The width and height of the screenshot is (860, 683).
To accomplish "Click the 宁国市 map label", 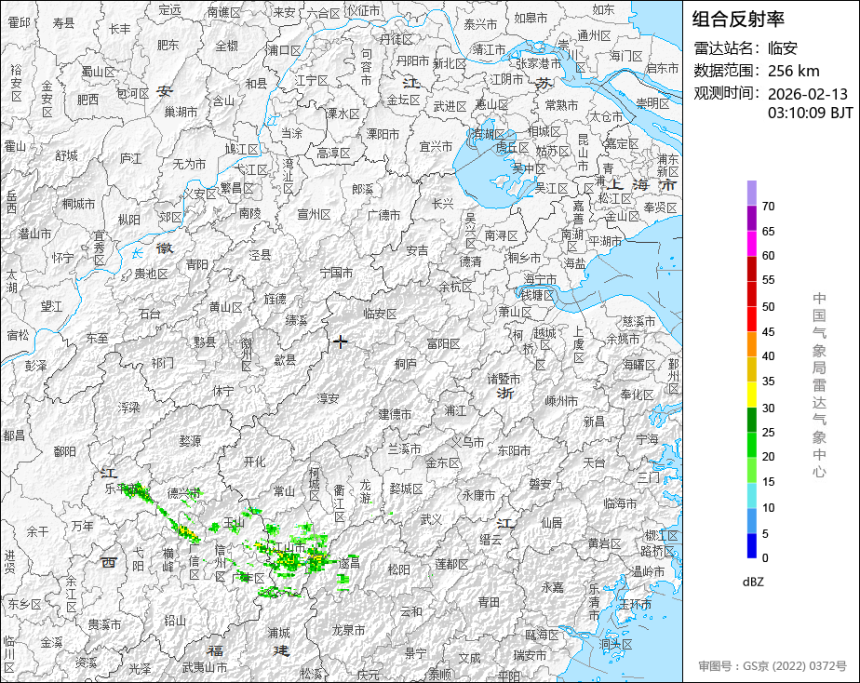I will click(x=336, y=272).
